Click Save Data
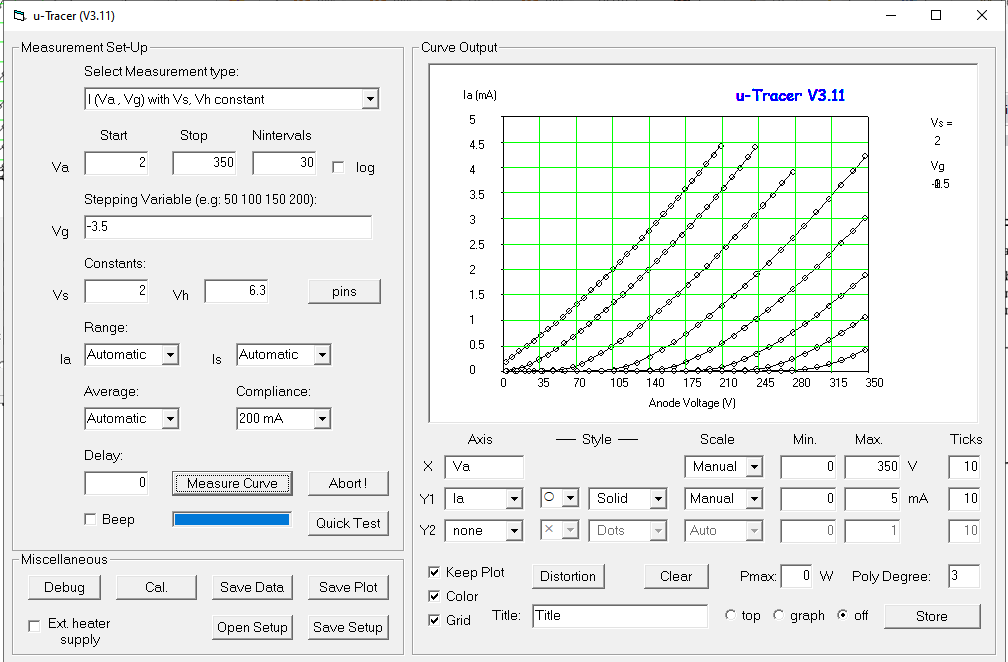1008x662 pixels. click(x=252, y=587)
